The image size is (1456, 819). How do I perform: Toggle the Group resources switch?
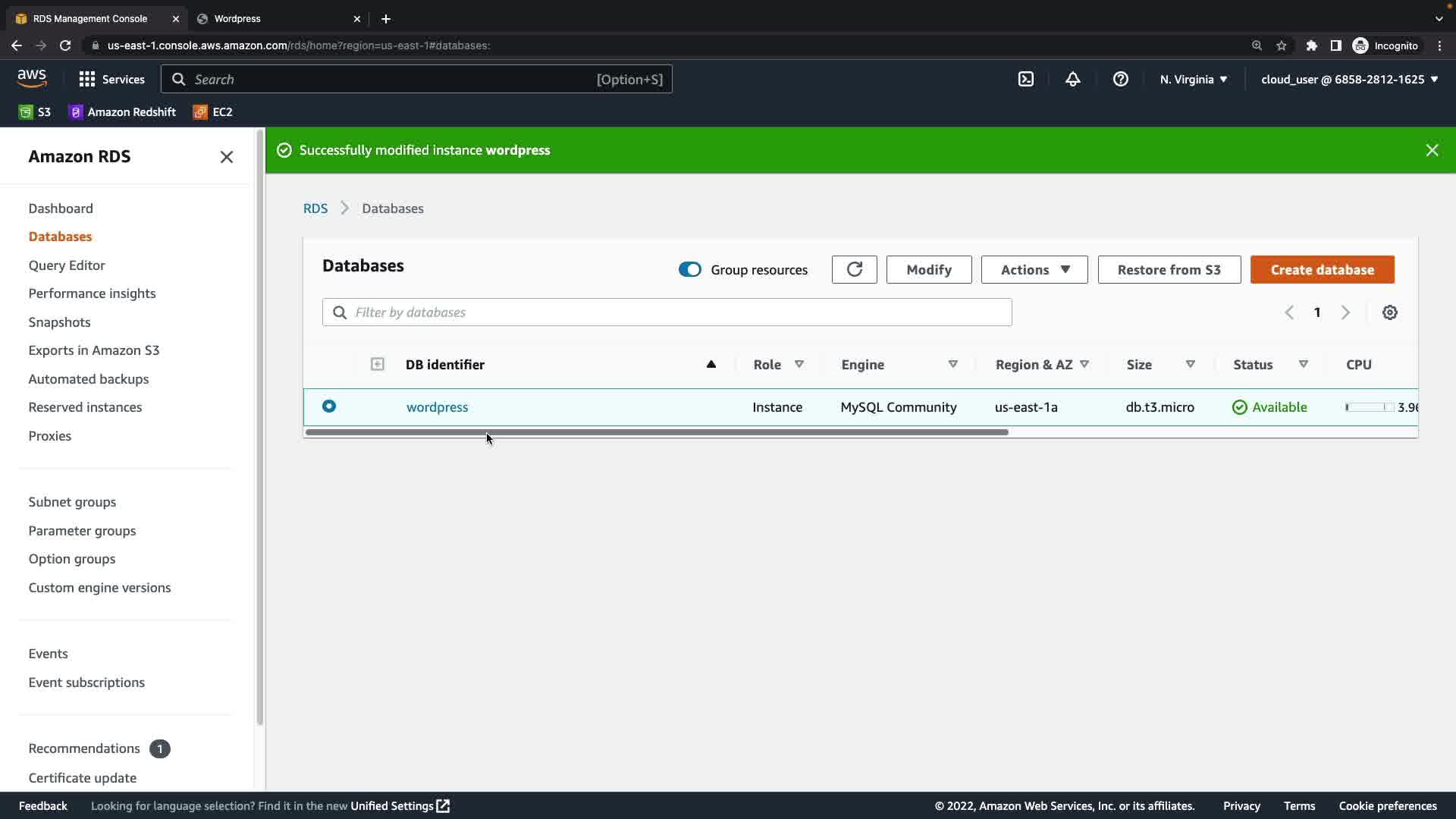pyautogui.click(x=689, y=270)
